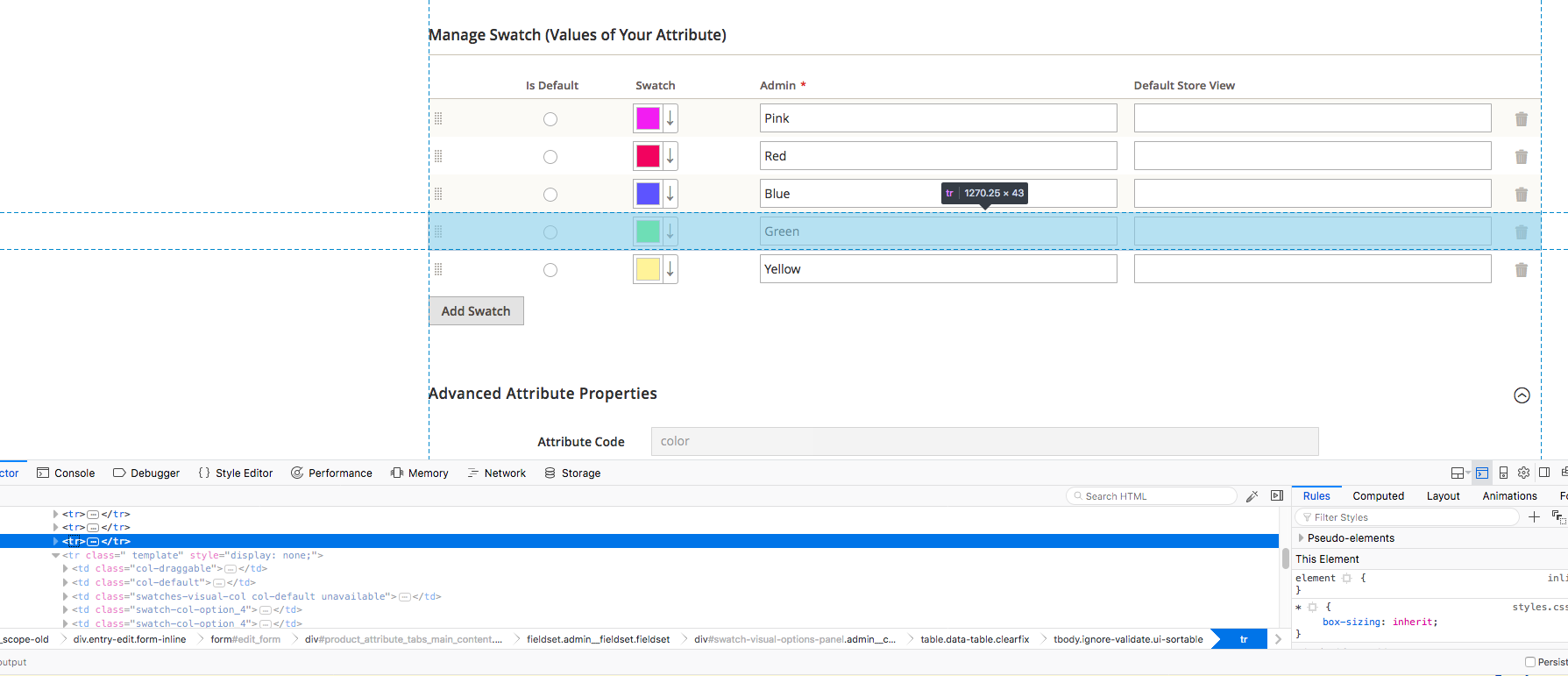Open the red color swatch
This screenshot has height=676, width=1568.
(x=648, y=156)
